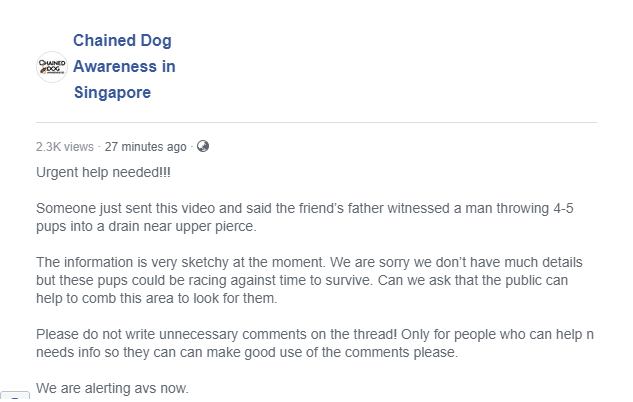Click the paragraph starting 'Please do not write unnecessary'
This screenshot has width=633, height=402.
tap(315, 343)
